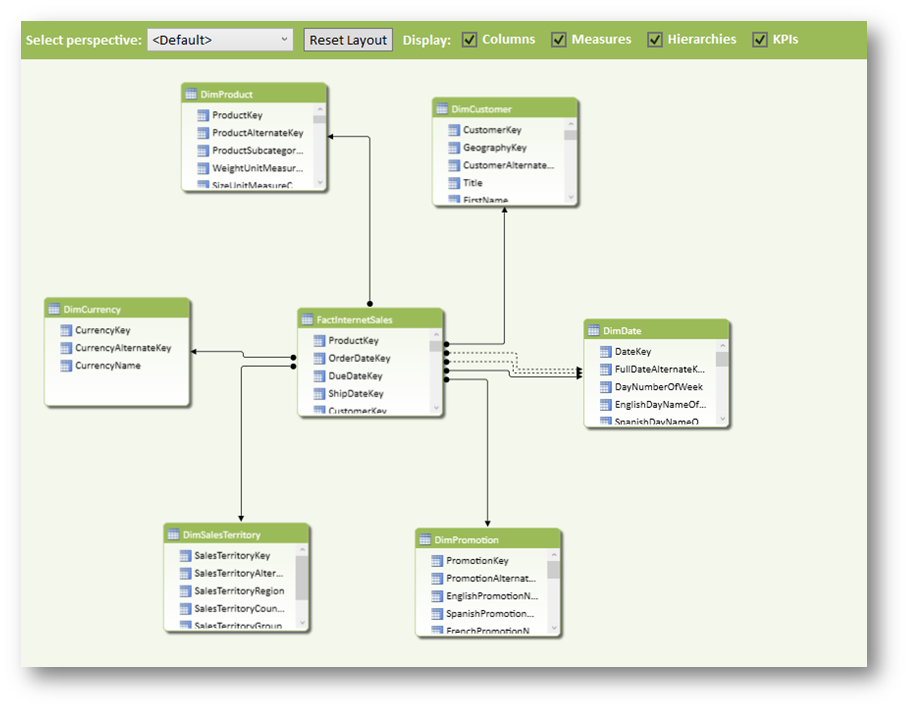Viewport: 909px width, 709px height.
Task: Click the table icon in DimCurrency header
Action: point(54,309)
